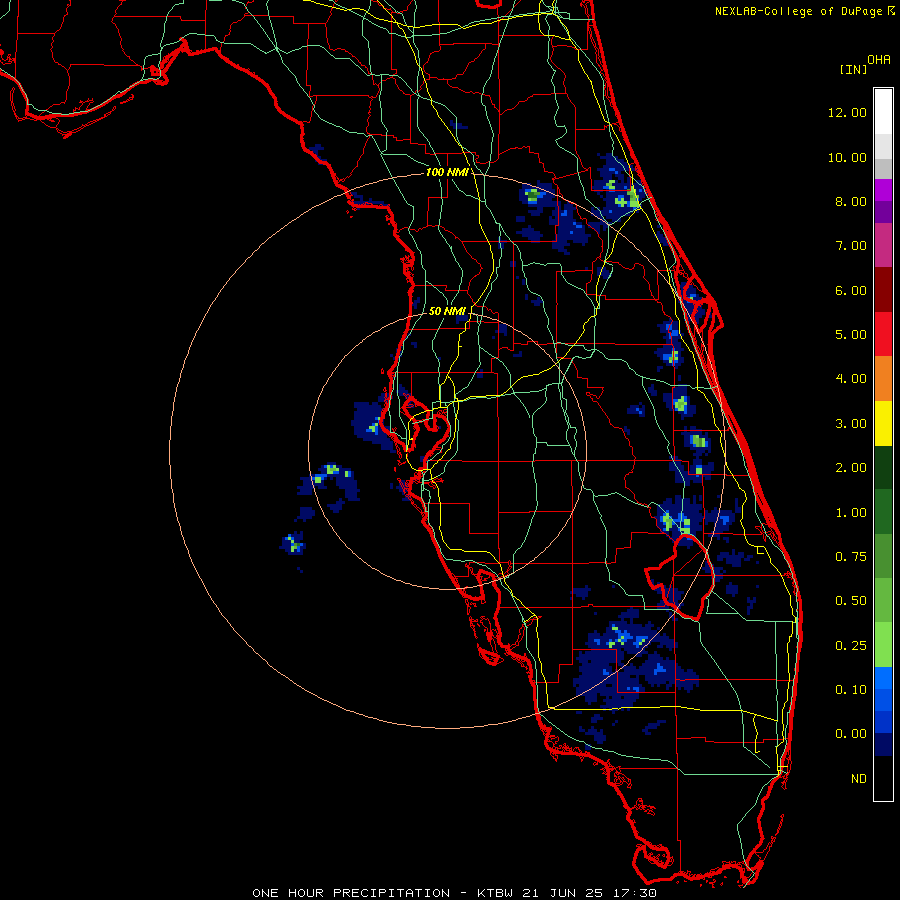The width and height of the screenshot is (900, 900).
Task: Pick the bright red 5.00 legend swatch
Action: click(883, 334)
